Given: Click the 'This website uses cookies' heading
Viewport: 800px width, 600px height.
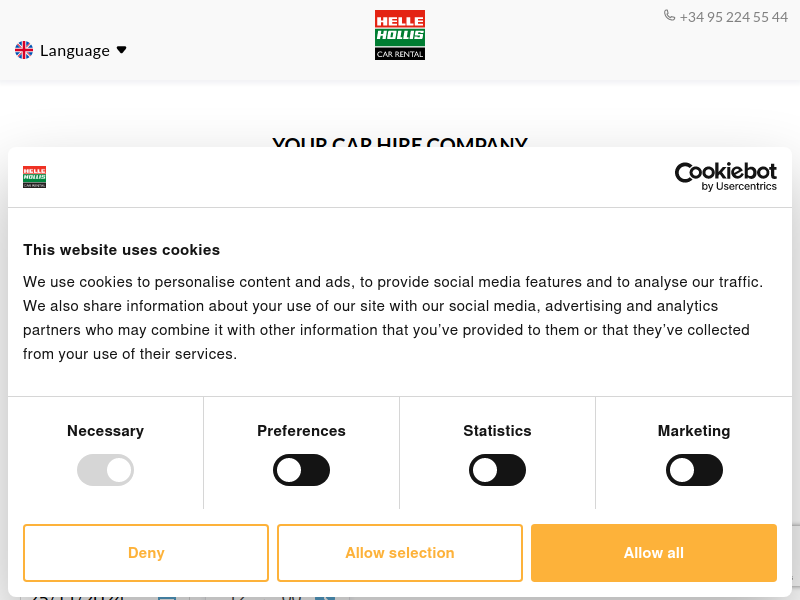Looking at the screenshot, I should pos(121,249).
